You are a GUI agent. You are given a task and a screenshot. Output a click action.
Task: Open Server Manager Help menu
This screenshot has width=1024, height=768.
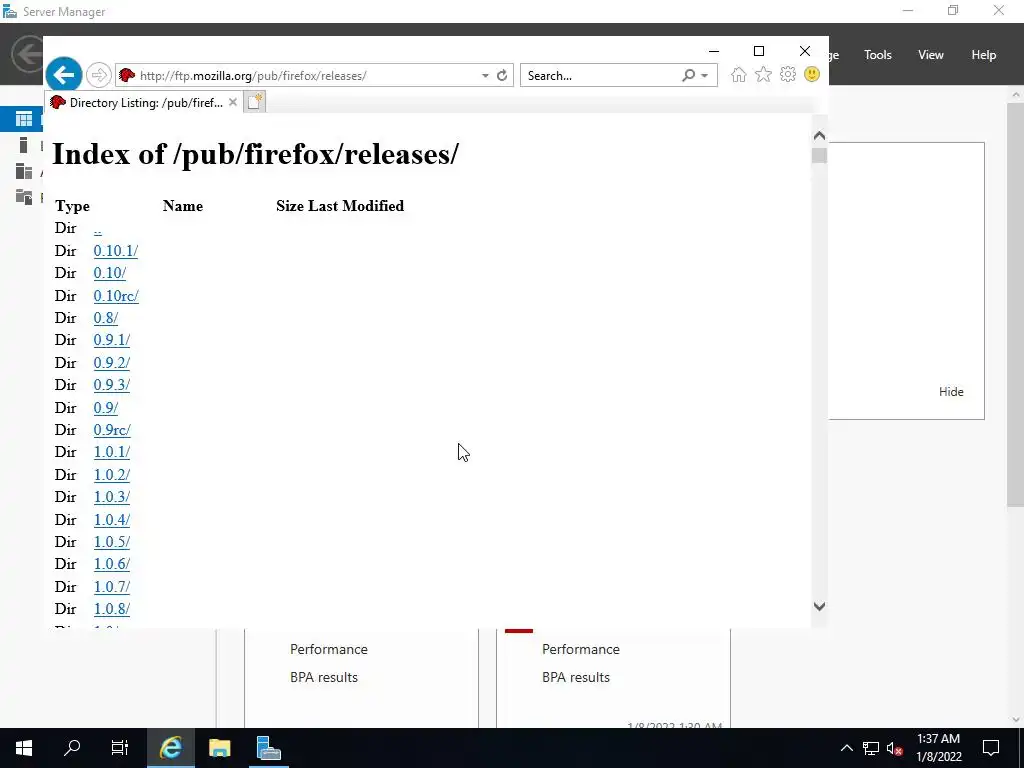[984, 55]
